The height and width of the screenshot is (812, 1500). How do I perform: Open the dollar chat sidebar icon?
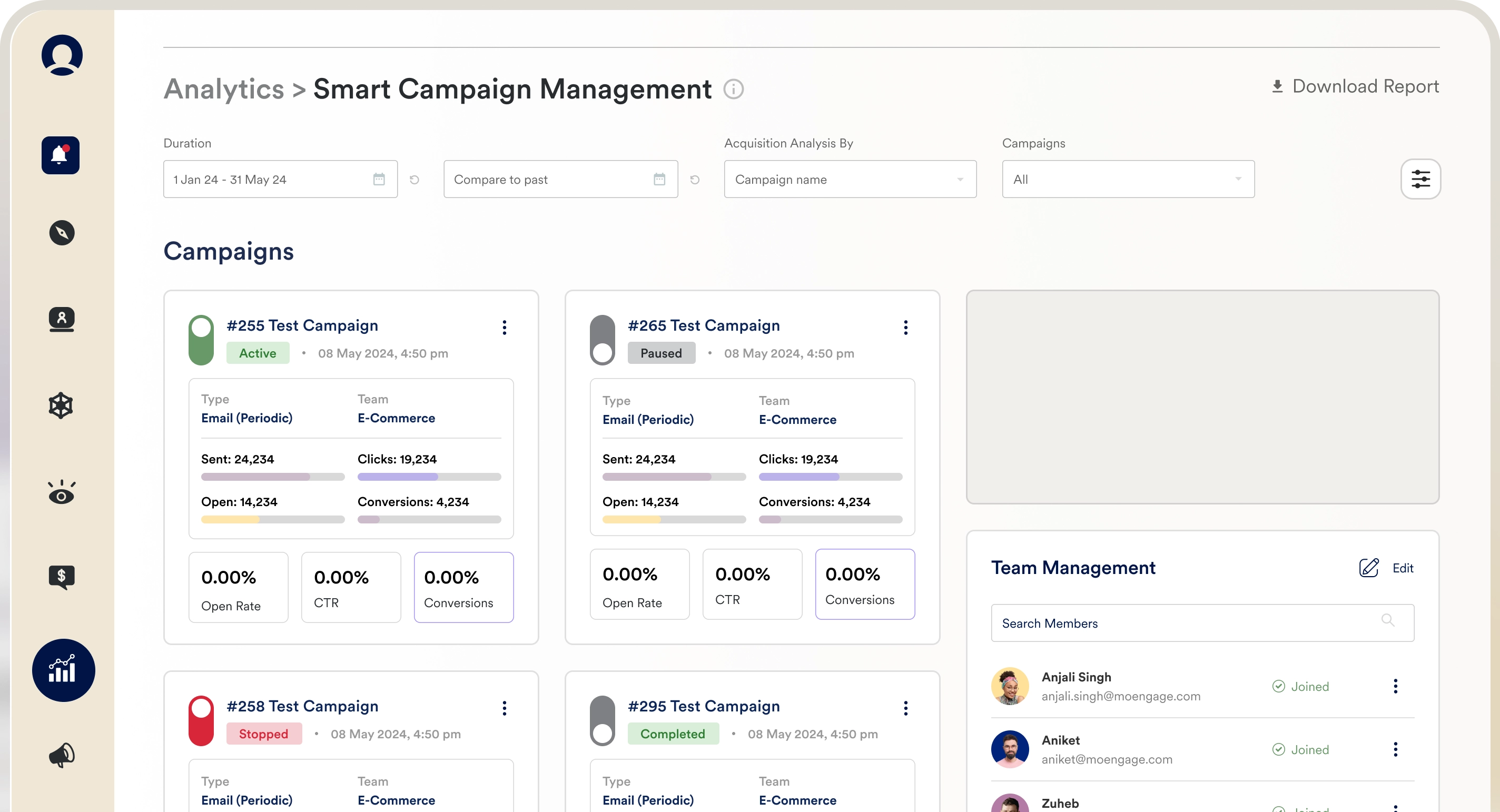point(62,577)
